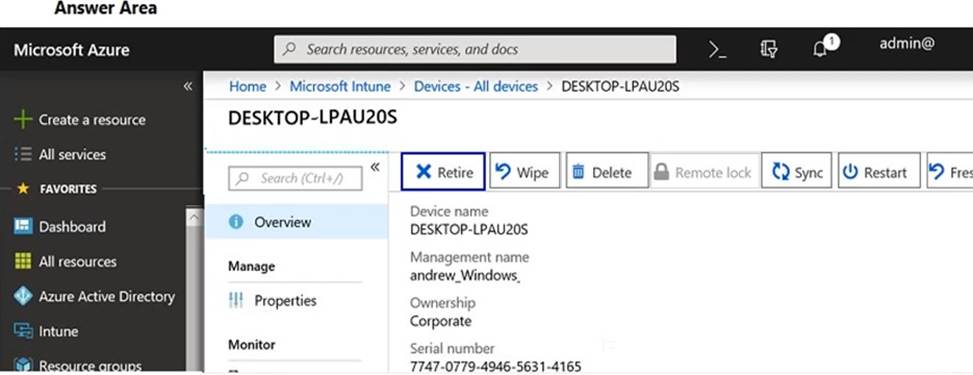
Task: Open All services in the sidebar
Action: point(60,155)
